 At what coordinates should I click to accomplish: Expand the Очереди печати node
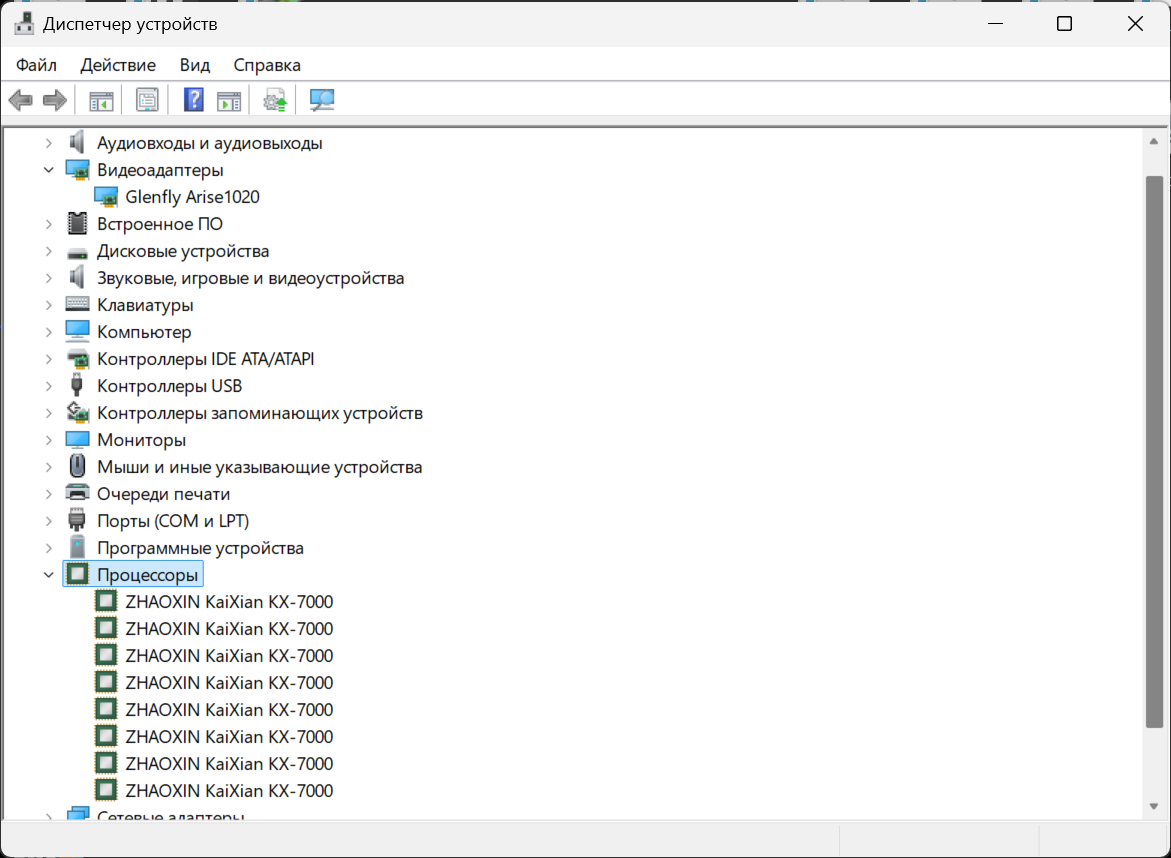coord(49,494)
